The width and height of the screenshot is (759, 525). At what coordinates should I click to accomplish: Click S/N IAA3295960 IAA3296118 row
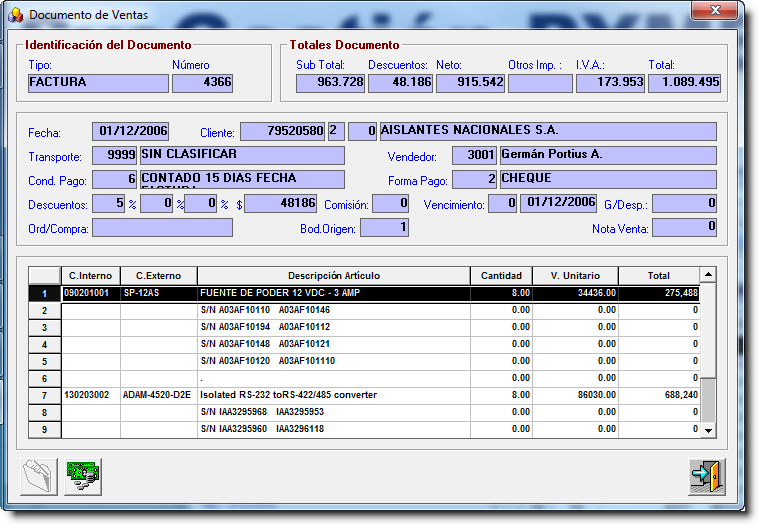coord(334,429)
